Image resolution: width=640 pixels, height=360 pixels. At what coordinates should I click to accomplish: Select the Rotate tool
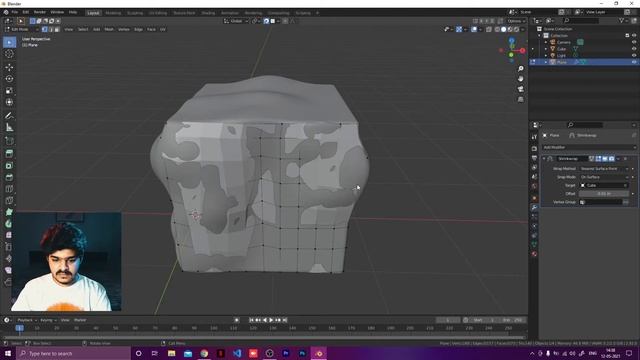click(x=9, y=79)
